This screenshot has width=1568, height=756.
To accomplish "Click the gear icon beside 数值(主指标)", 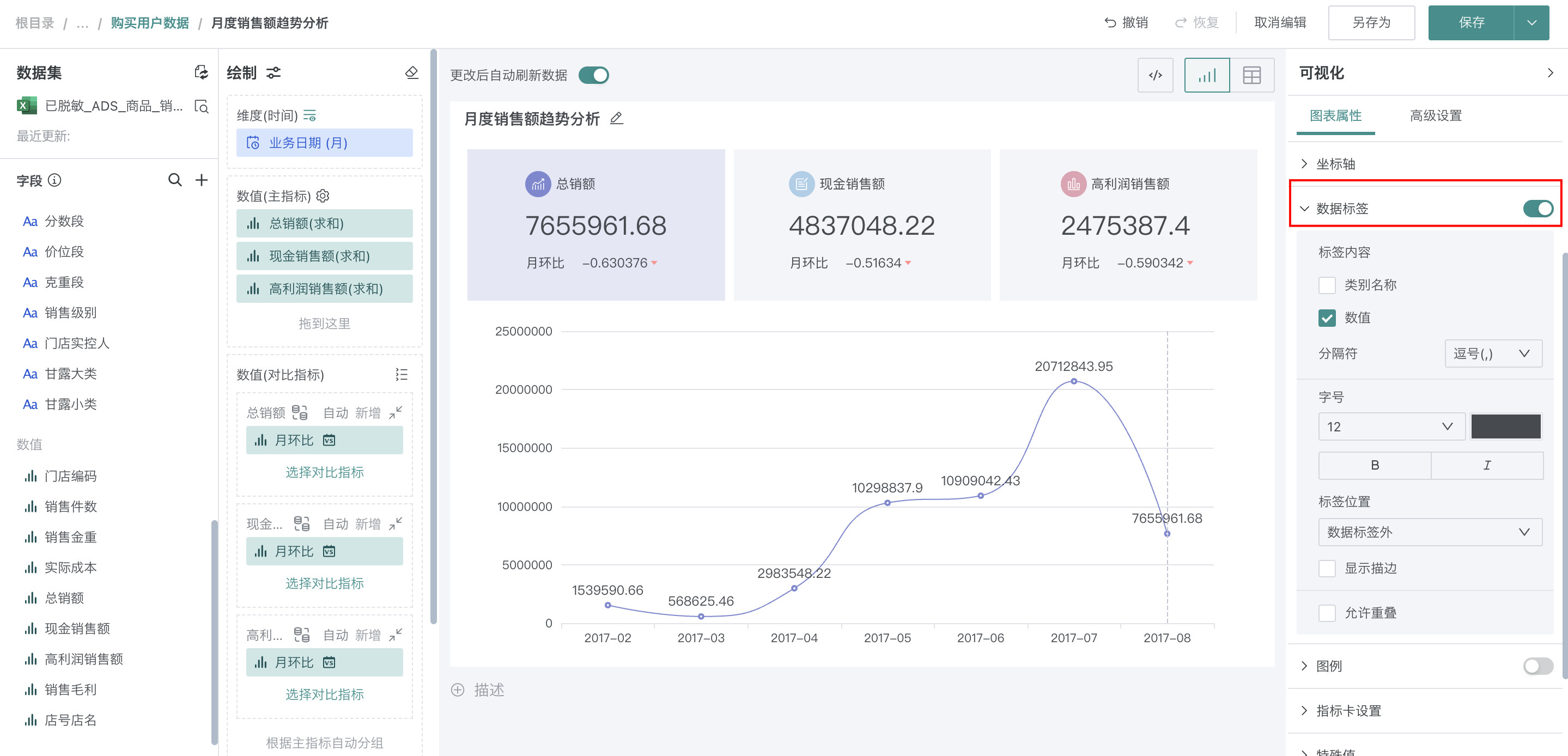I will [323, 196].
